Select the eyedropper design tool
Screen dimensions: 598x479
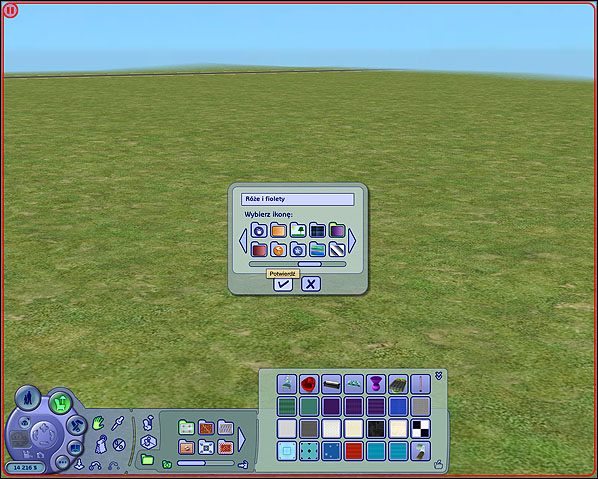[117, 423]
